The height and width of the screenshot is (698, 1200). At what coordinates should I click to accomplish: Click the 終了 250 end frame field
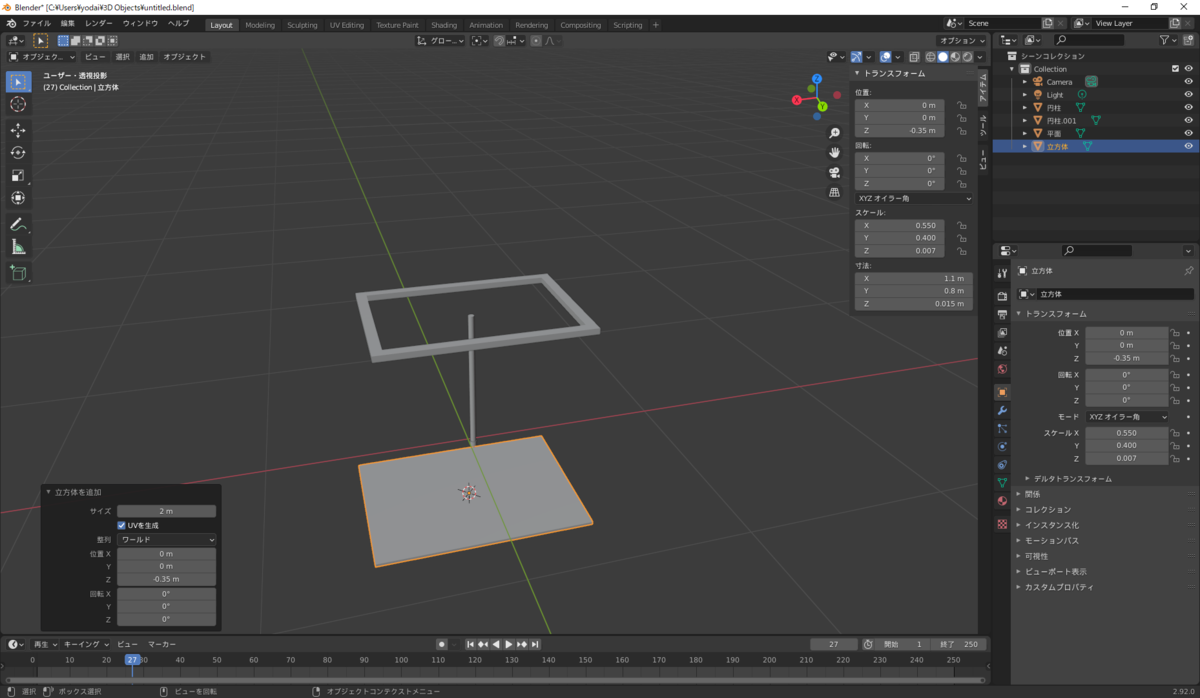tap(957, 645)
